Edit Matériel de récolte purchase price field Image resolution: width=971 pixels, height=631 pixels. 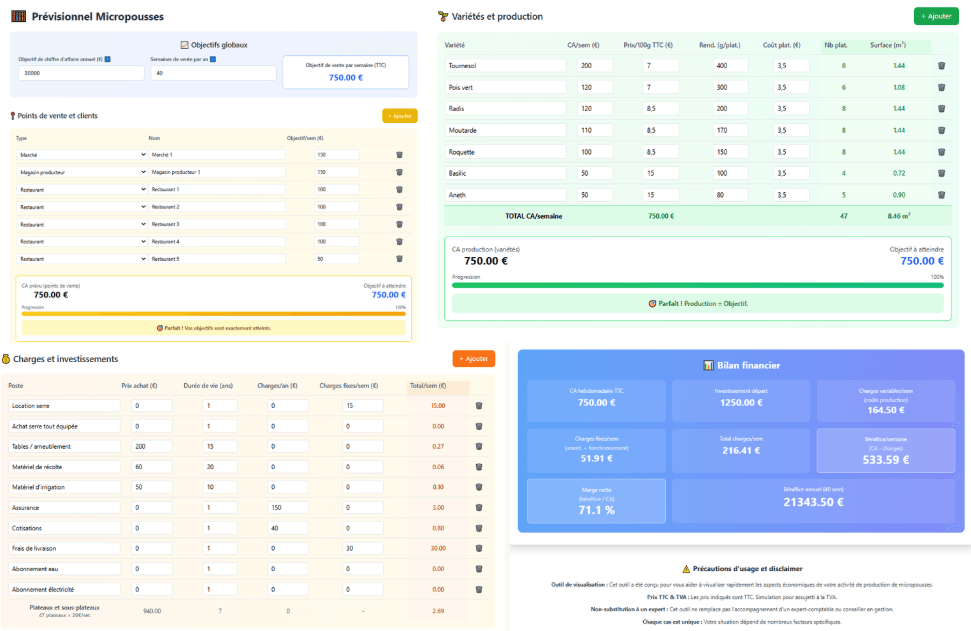152,467
